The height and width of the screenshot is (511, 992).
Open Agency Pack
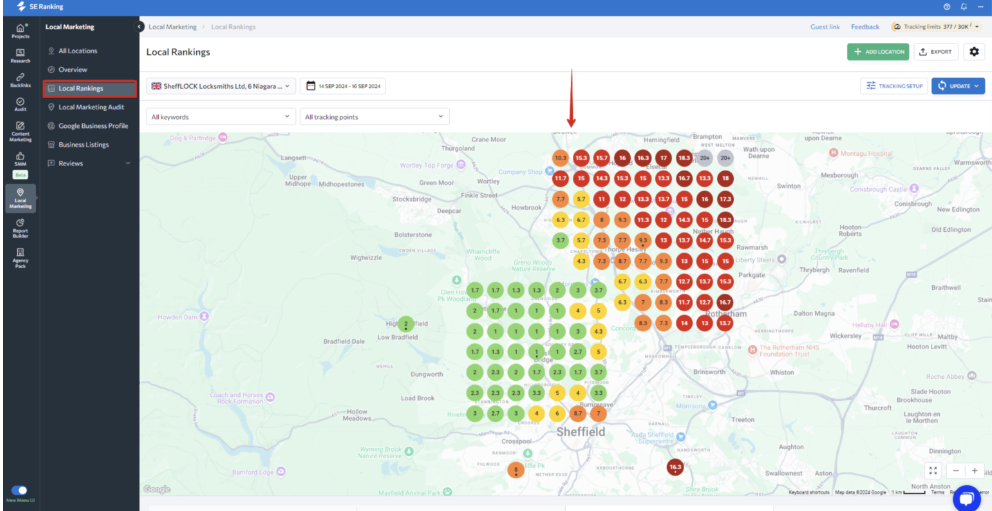tap(20, 257)
